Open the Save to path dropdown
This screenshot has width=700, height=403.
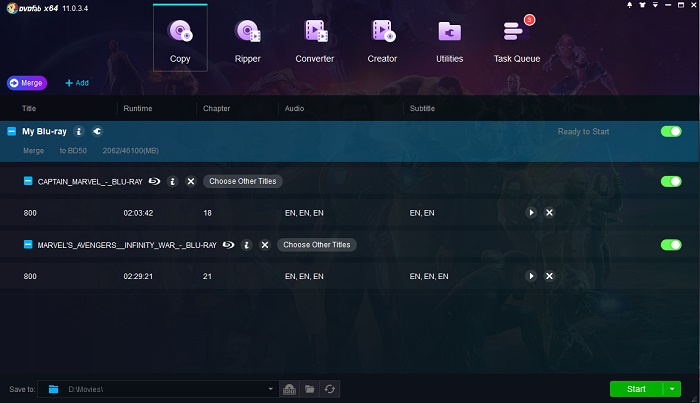(270, 389)
